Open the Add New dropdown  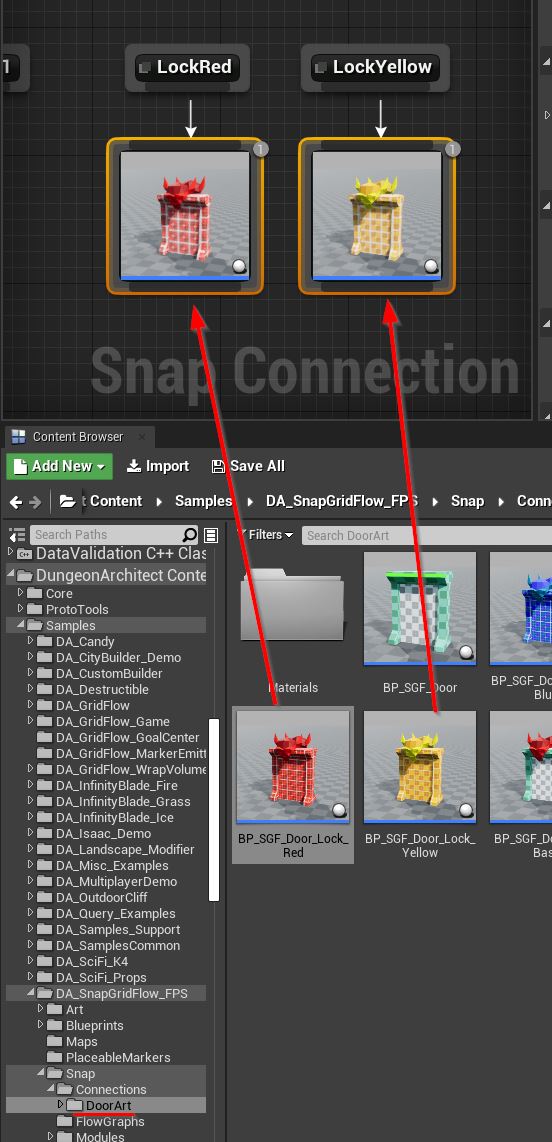click(x=60, y=466)
